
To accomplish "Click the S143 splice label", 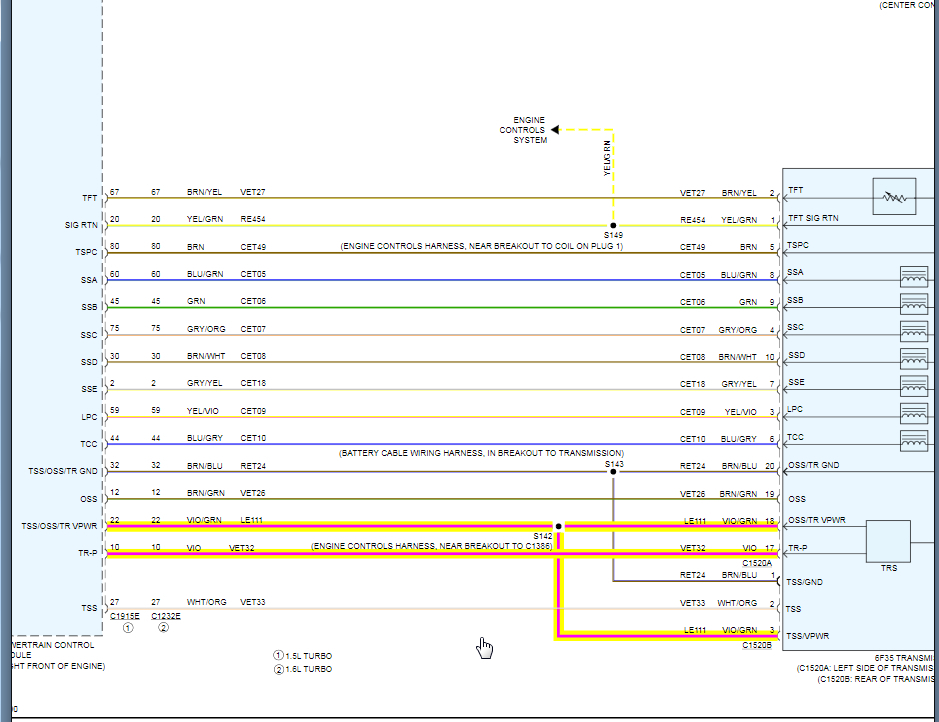I will (x=614, y=464).
